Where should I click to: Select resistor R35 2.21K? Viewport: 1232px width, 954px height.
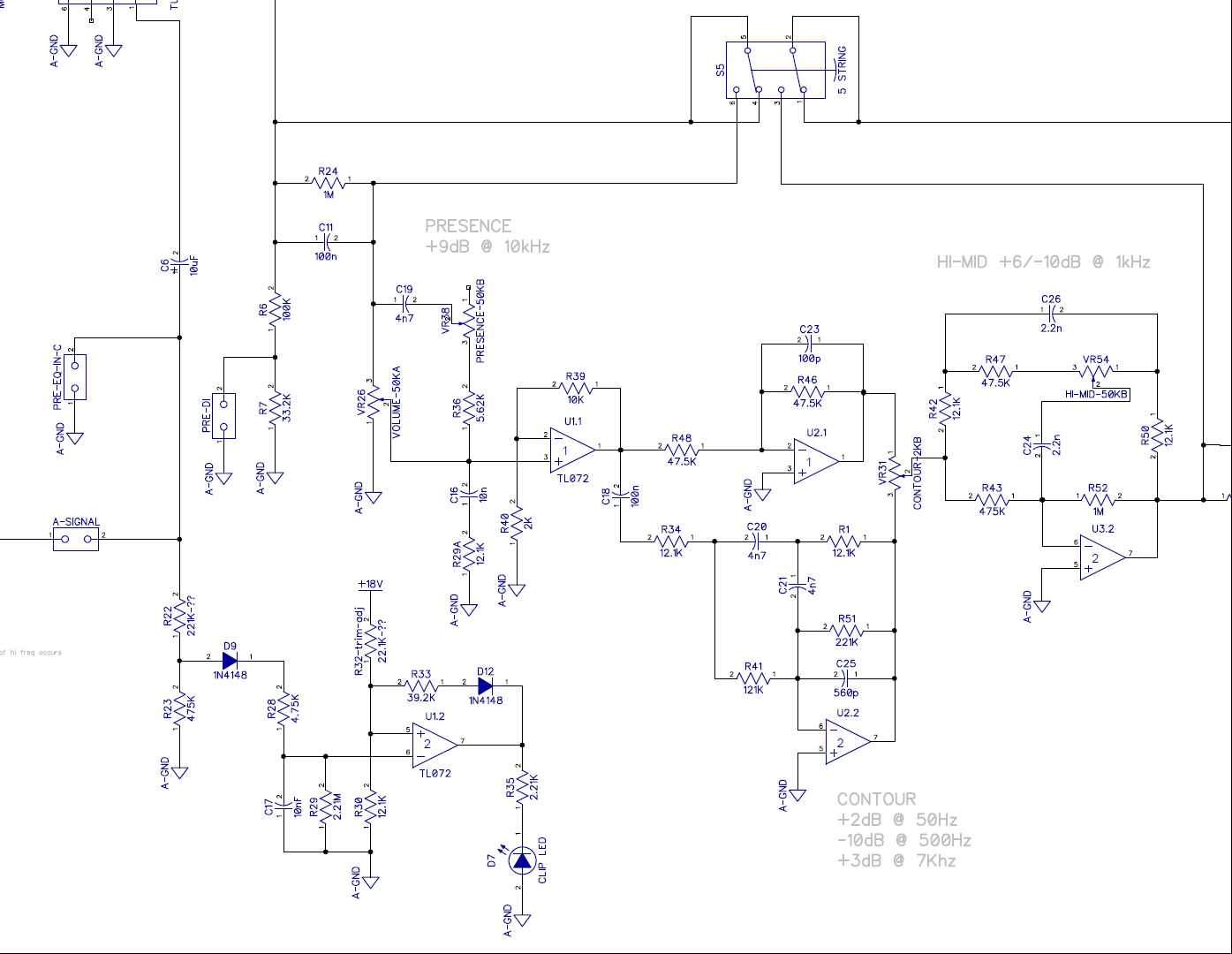pyautogui.click(x=522, y=785)
